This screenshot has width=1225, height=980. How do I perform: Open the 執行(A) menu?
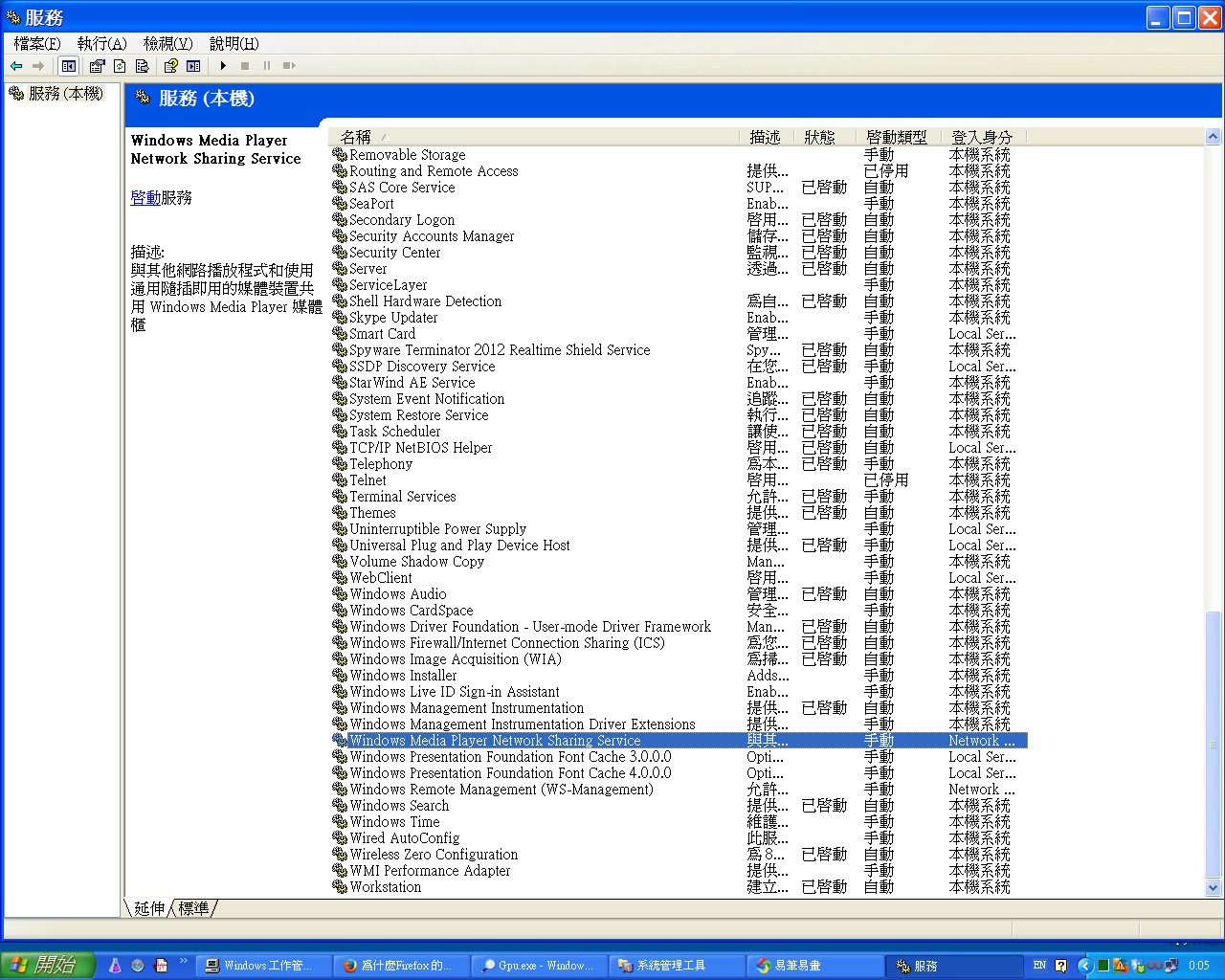[x=101, y=43]
